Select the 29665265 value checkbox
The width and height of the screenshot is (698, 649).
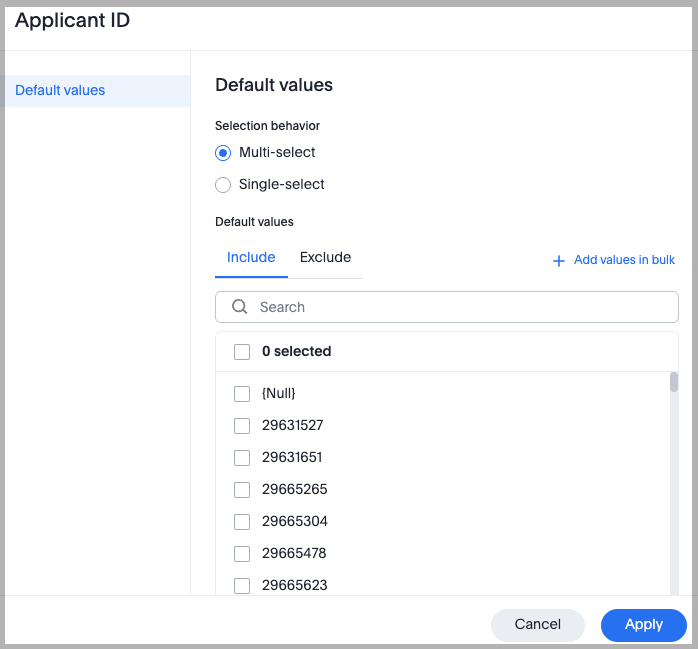[242, 490]
